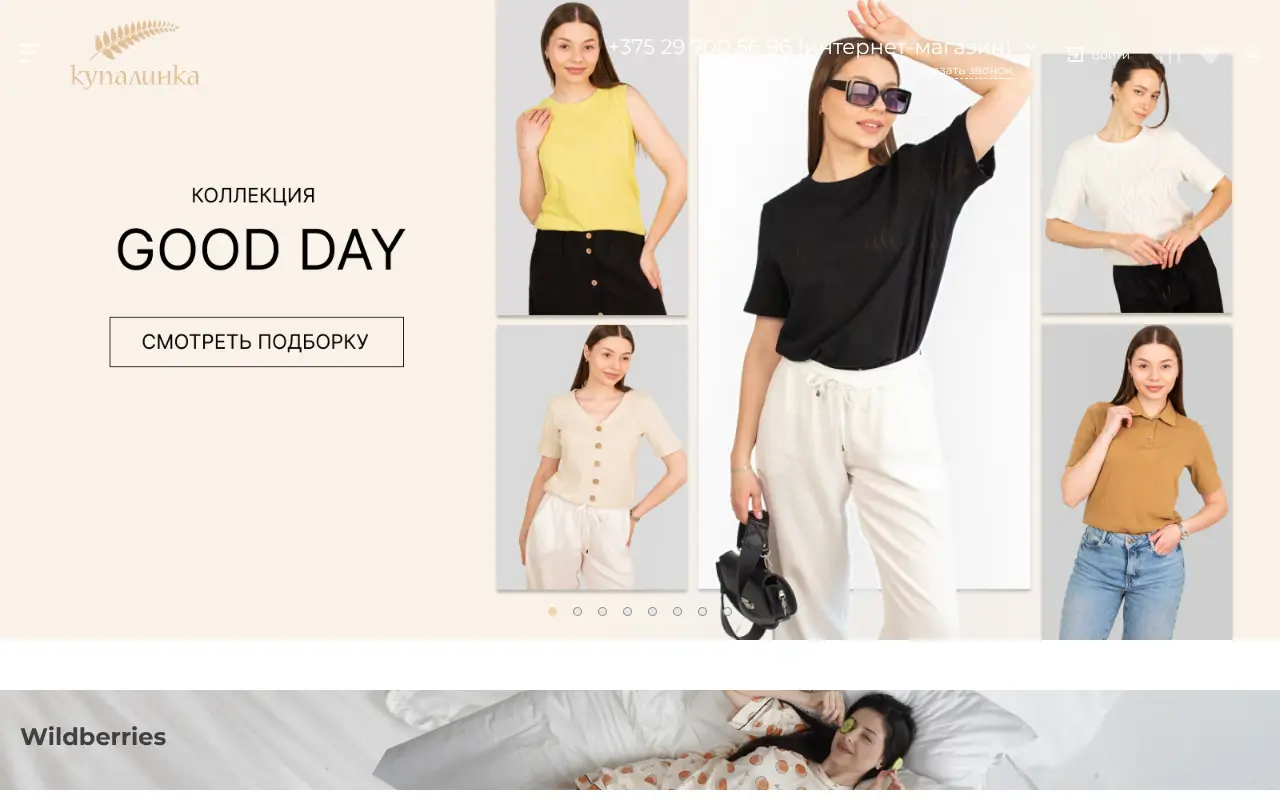Click the Купалинка leaf logo
This screenshot has width=1280, height=800.
[x=135, y=55]
